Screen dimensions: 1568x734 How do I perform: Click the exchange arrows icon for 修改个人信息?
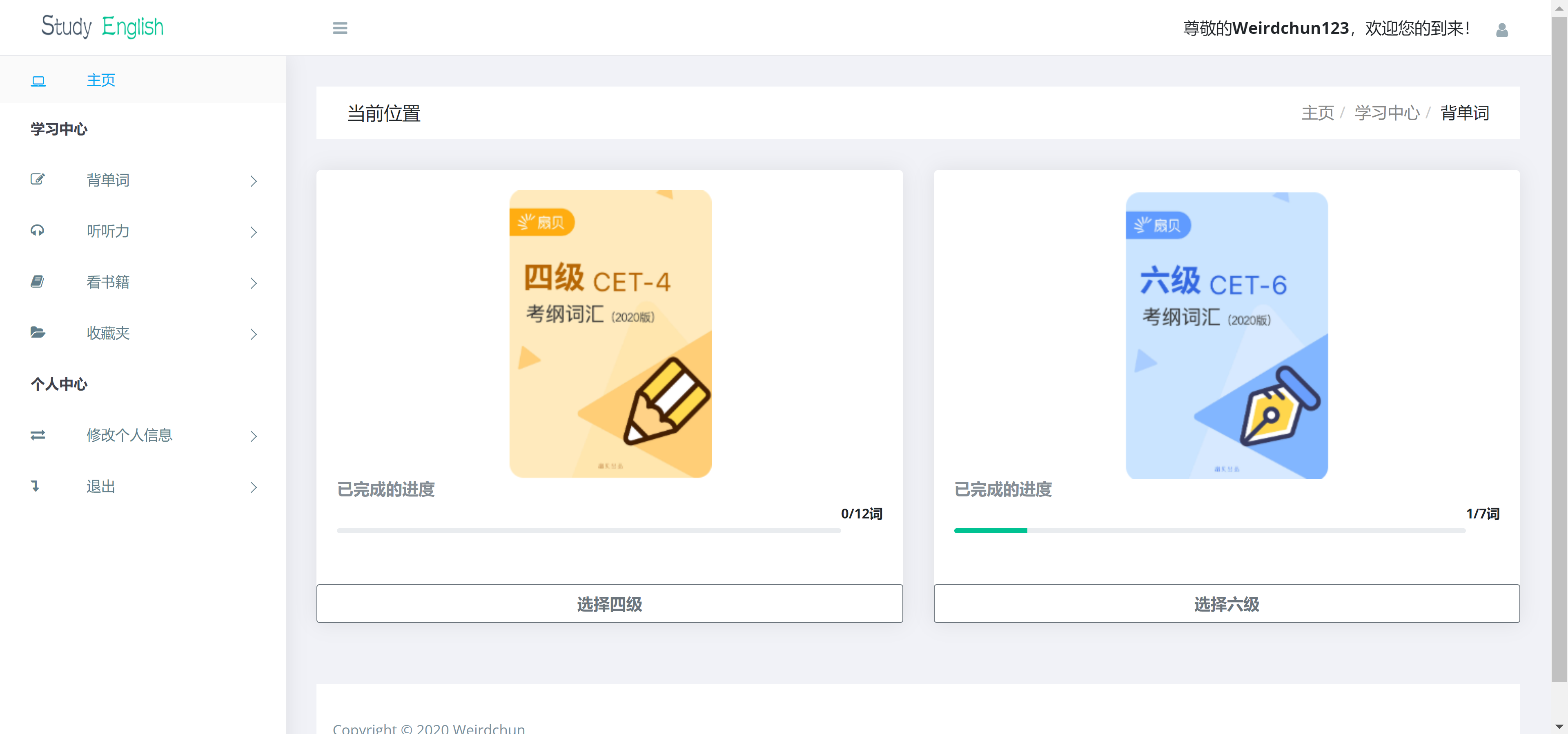click(38, 434)
